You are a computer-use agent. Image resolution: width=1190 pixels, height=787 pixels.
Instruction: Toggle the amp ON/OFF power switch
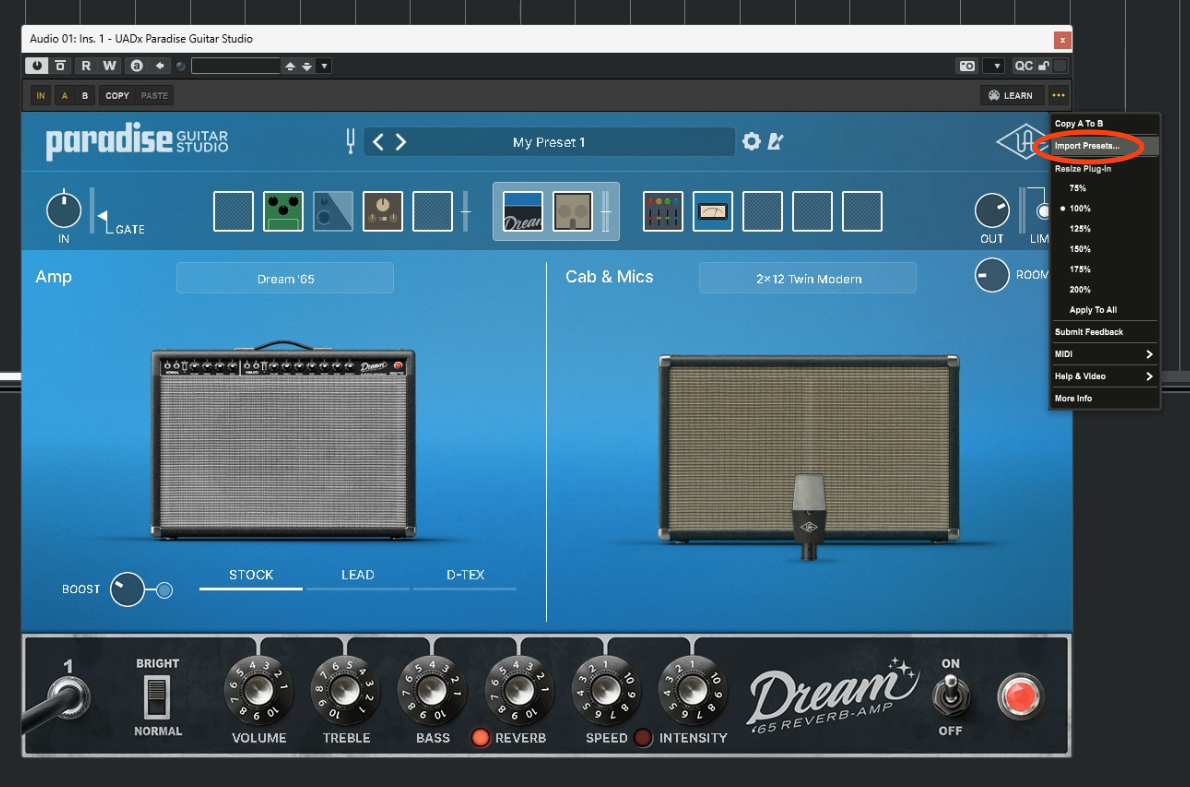[950, 696]
